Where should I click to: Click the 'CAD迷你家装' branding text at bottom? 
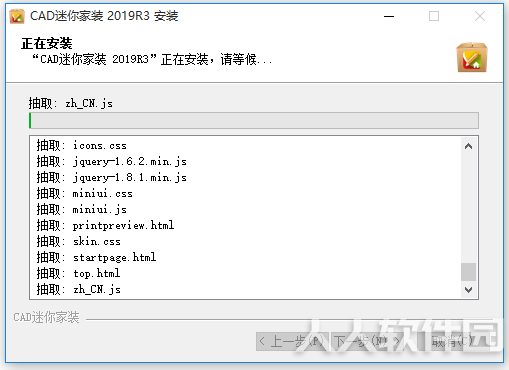(46, 317)
